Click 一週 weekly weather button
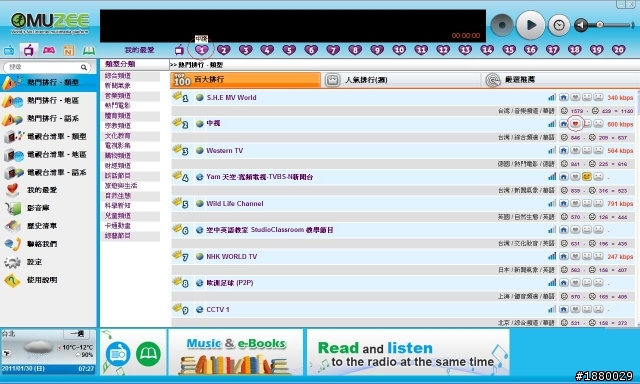640x384 pixels. (x=77, y=334)
